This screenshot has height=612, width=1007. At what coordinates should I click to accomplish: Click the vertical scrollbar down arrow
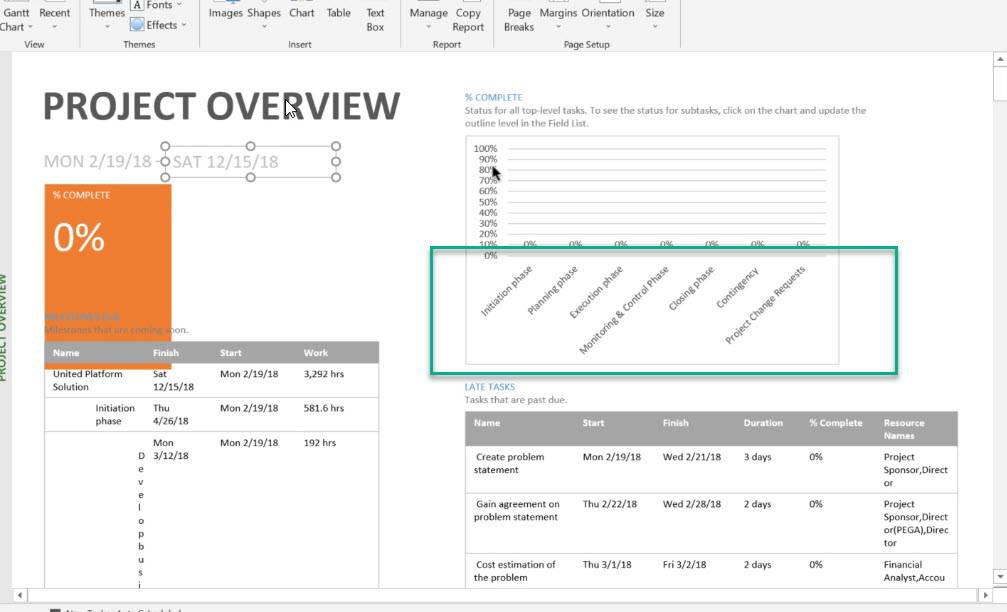tap(1000, 576)
